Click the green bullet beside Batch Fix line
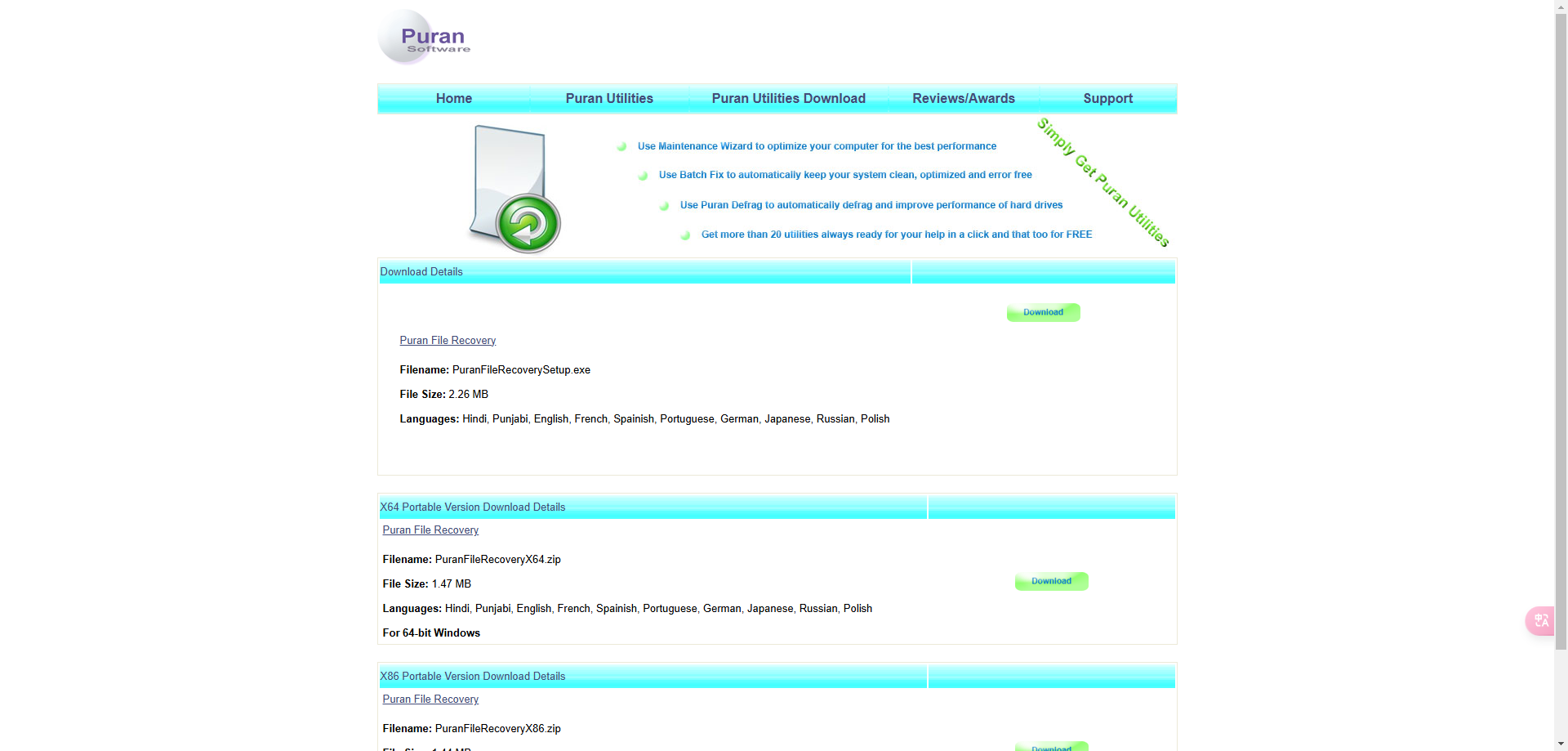The image size is (1568, 751). (x=643, y=176)
